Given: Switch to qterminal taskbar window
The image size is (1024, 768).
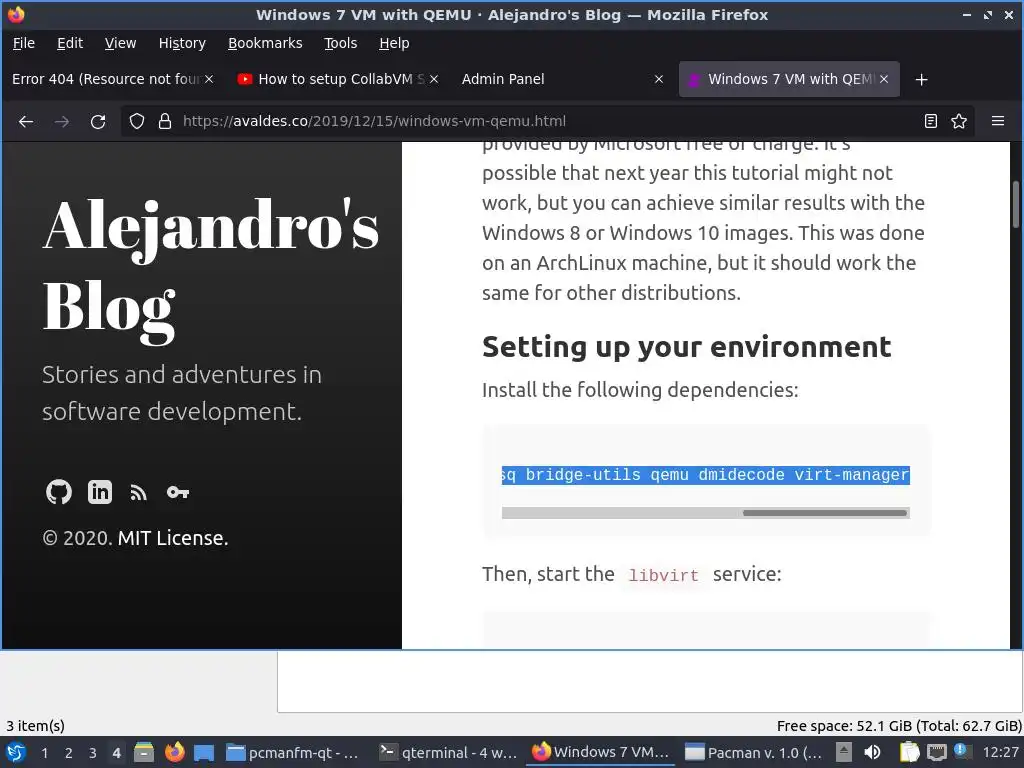Looking at the screenshot, I should coord(449,753).
